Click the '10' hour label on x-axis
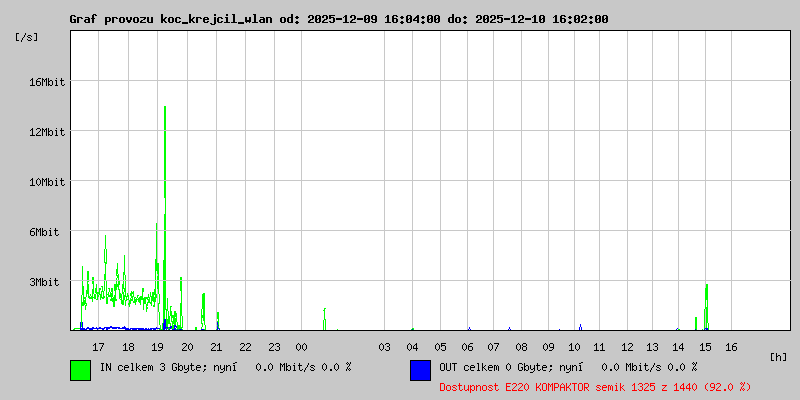Screen dimensions: 800x400 click(574, 347)
